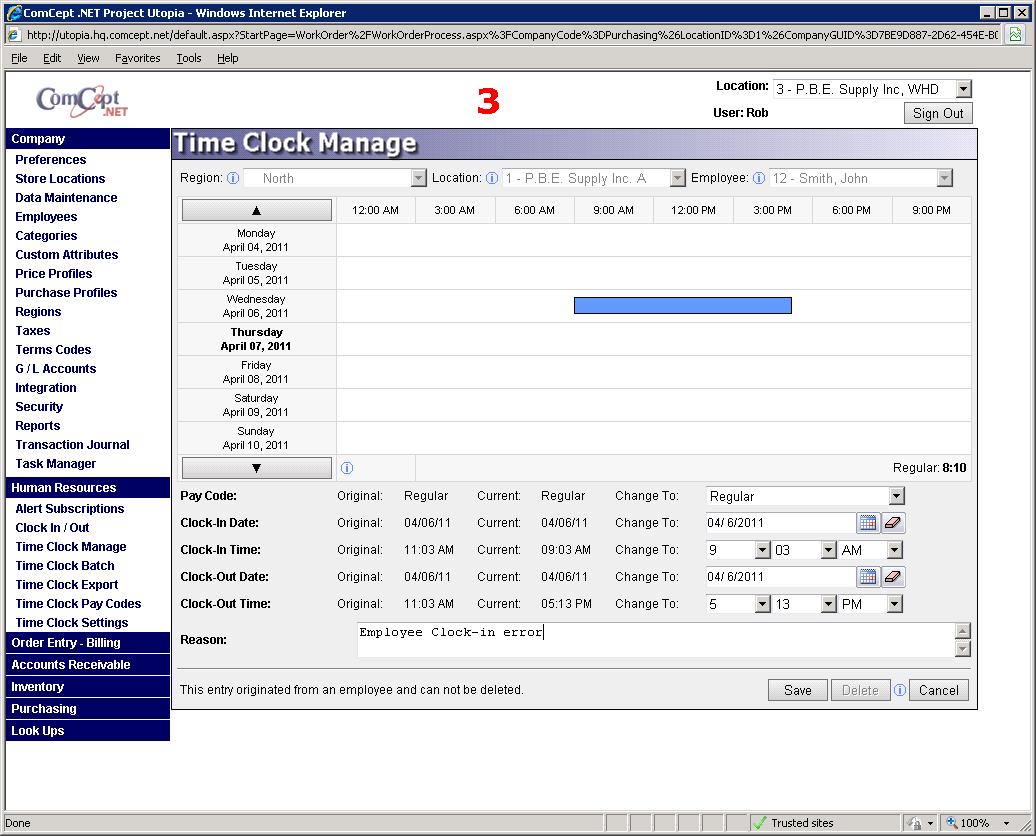This screenshot has height=836, width=1036.
Task: Save the time clock changes
Action: click(x=797, y=690)
